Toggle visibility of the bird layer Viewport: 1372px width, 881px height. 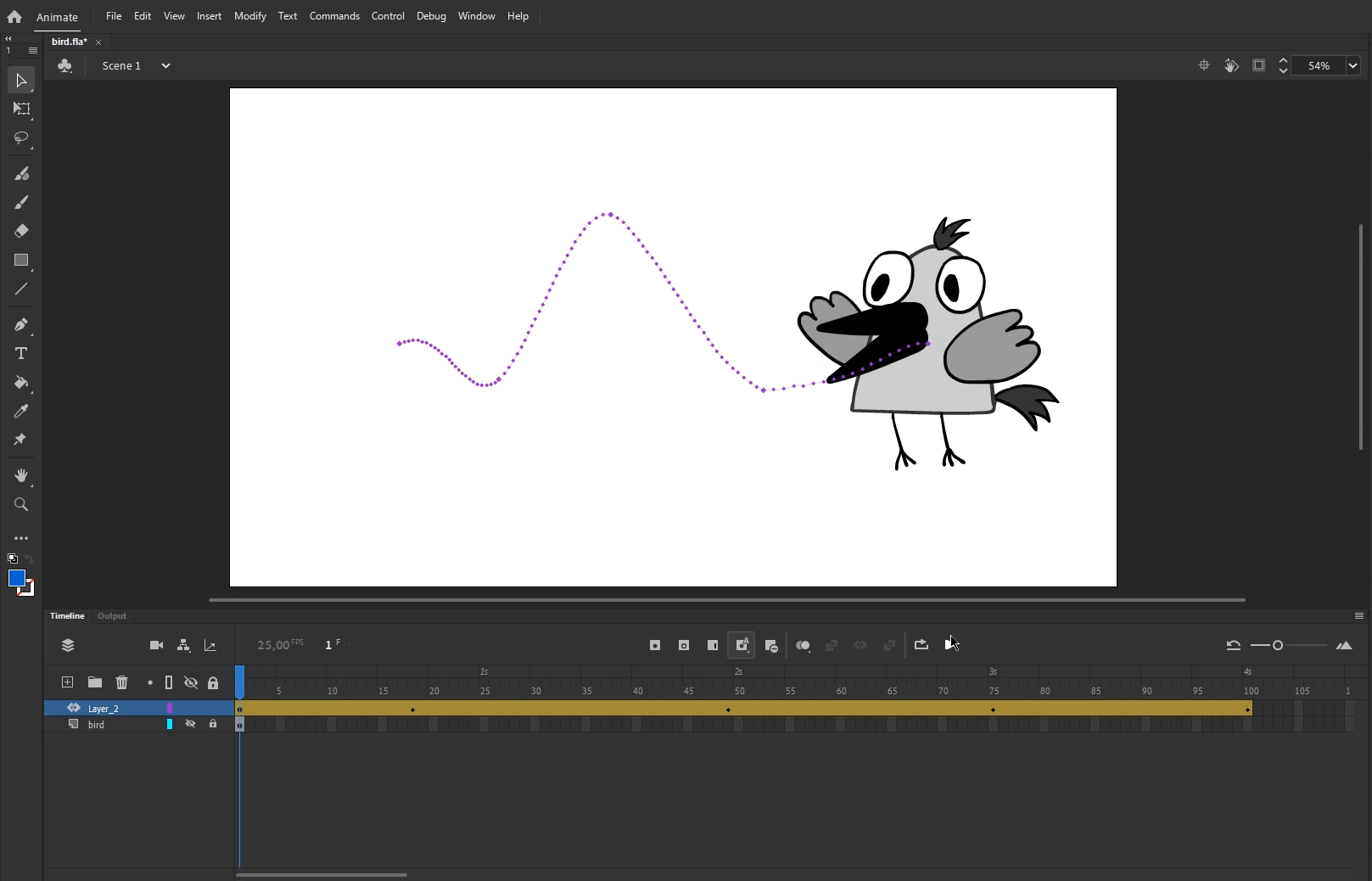pyautogui.click(x=191, y=724)
